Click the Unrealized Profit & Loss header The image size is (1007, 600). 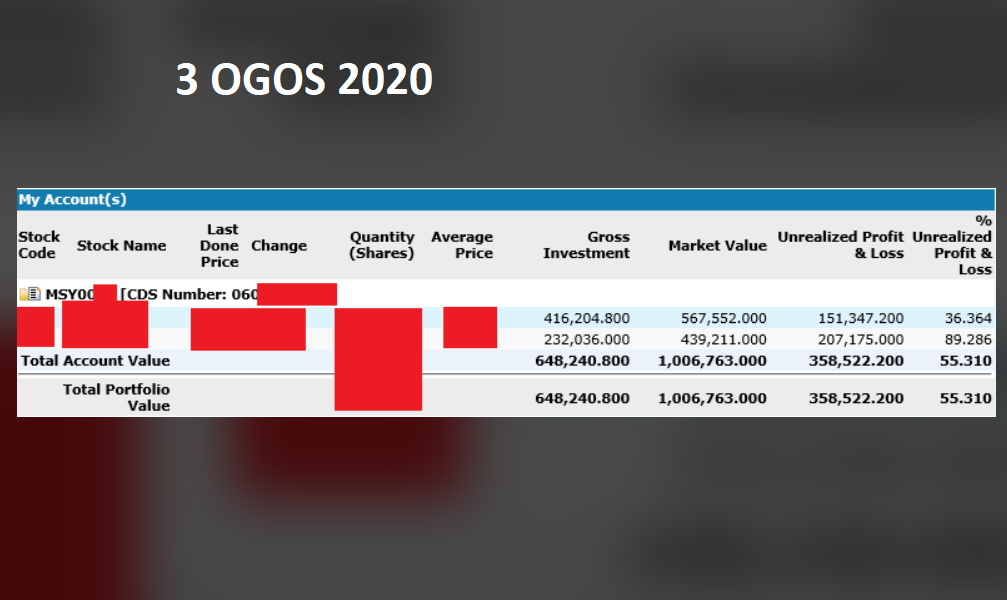coord(840,245)
